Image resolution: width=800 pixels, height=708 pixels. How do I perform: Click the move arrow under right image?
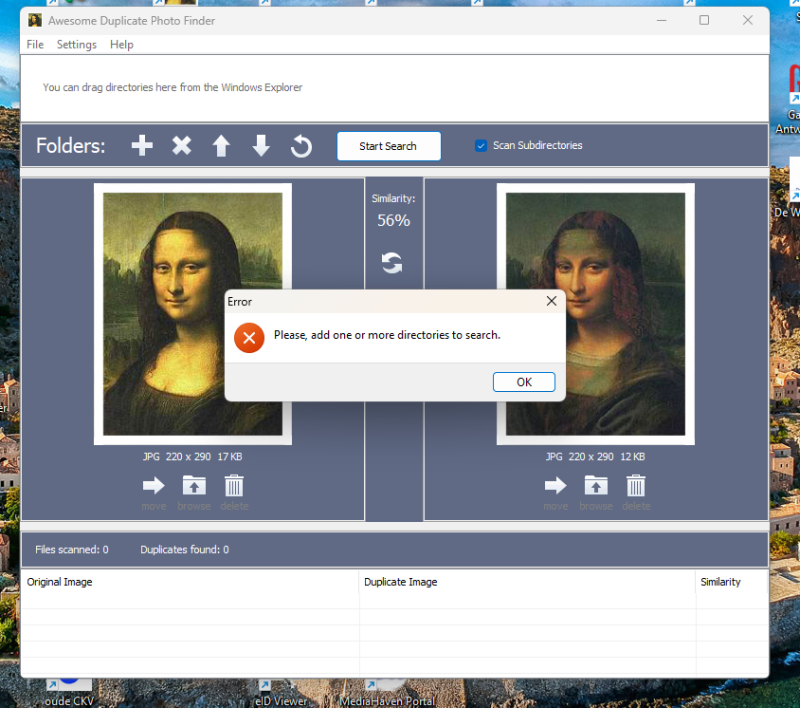[x=556, y=485]
